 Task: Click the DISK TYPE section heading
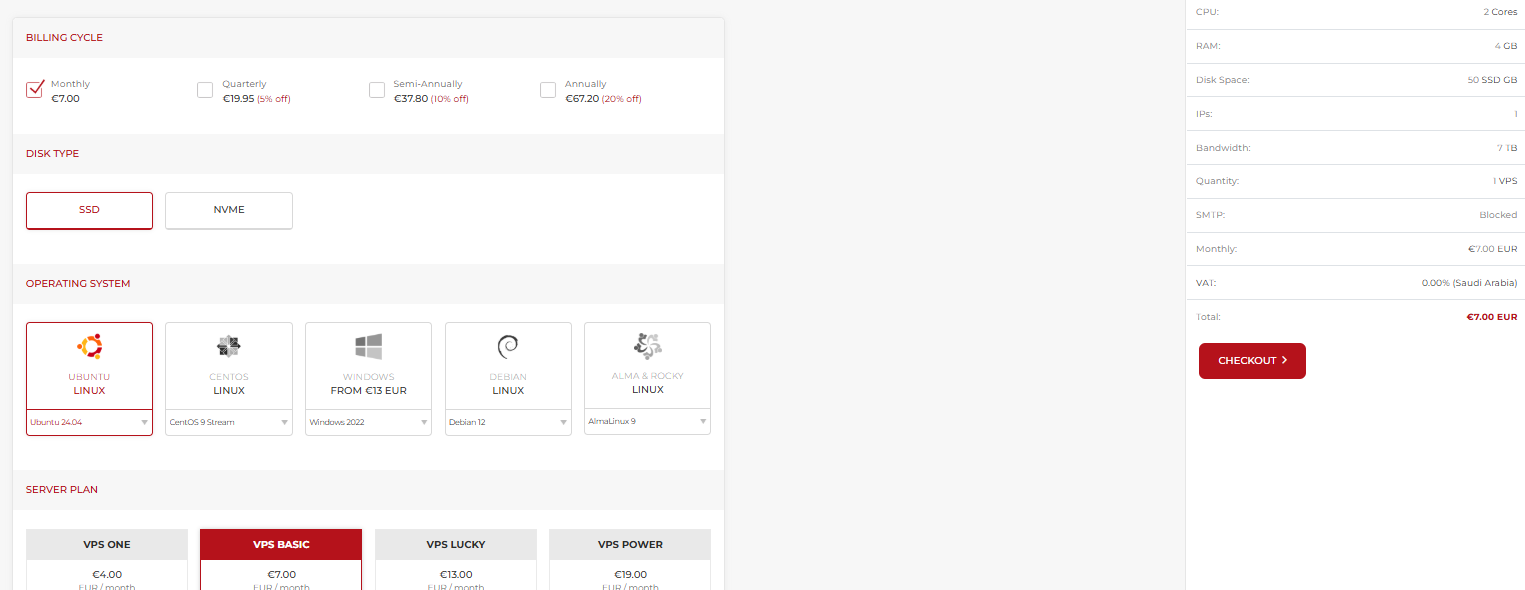tap(52, 154)
